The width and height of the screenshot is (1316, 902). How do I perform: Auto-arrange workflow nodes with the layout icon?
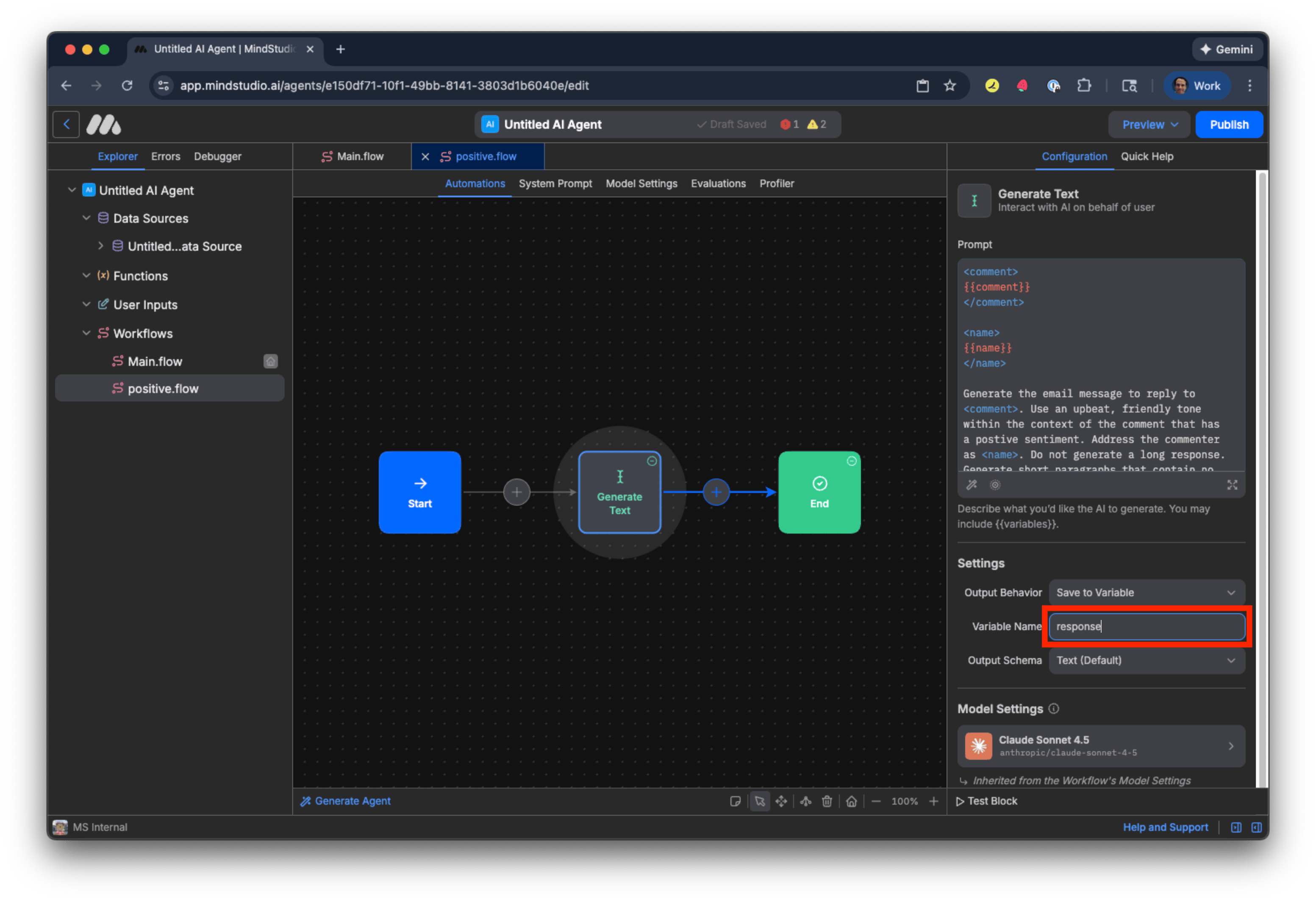click(806, 801)
